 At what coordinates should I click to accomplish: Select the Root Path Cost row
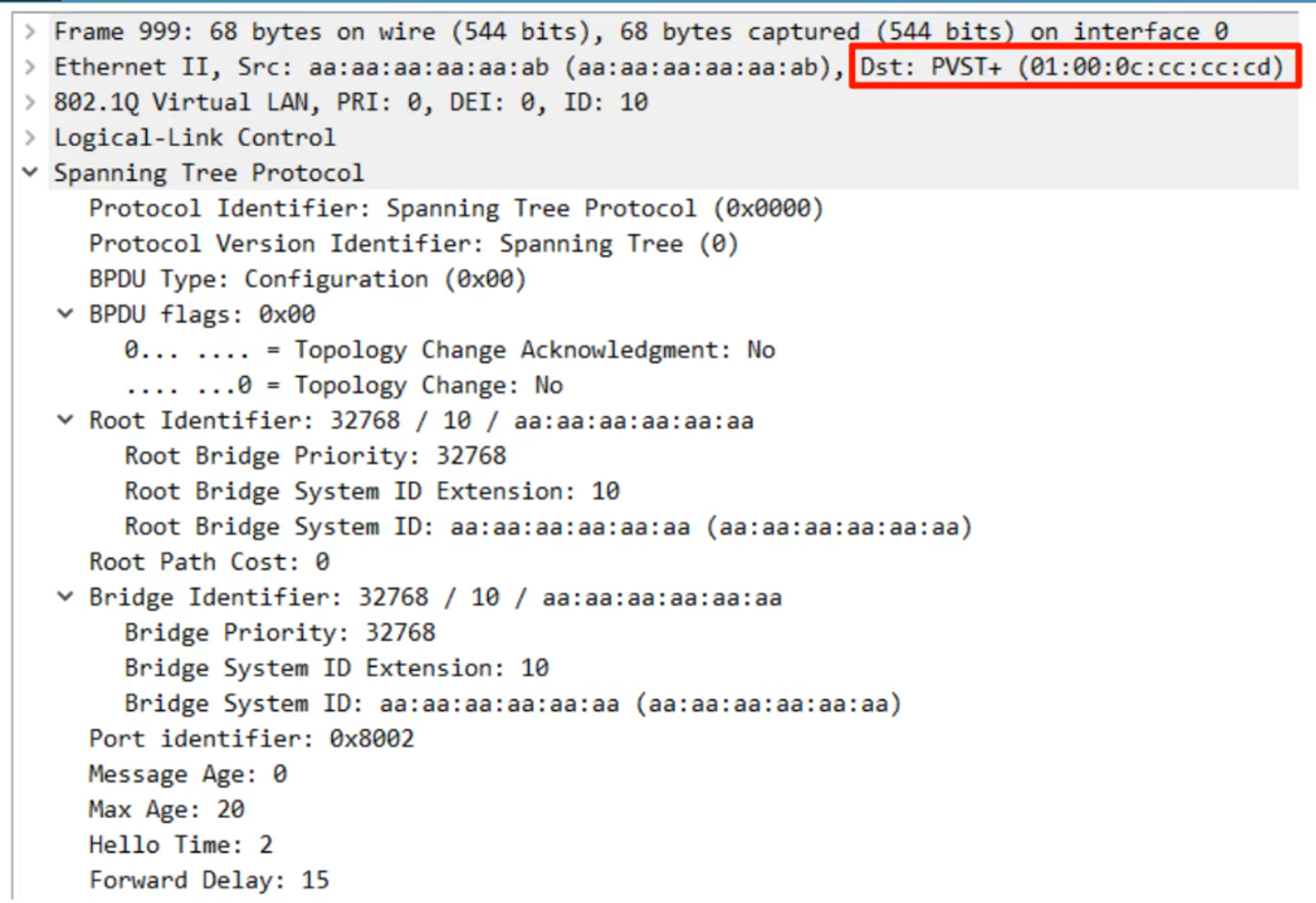[209, 562]
